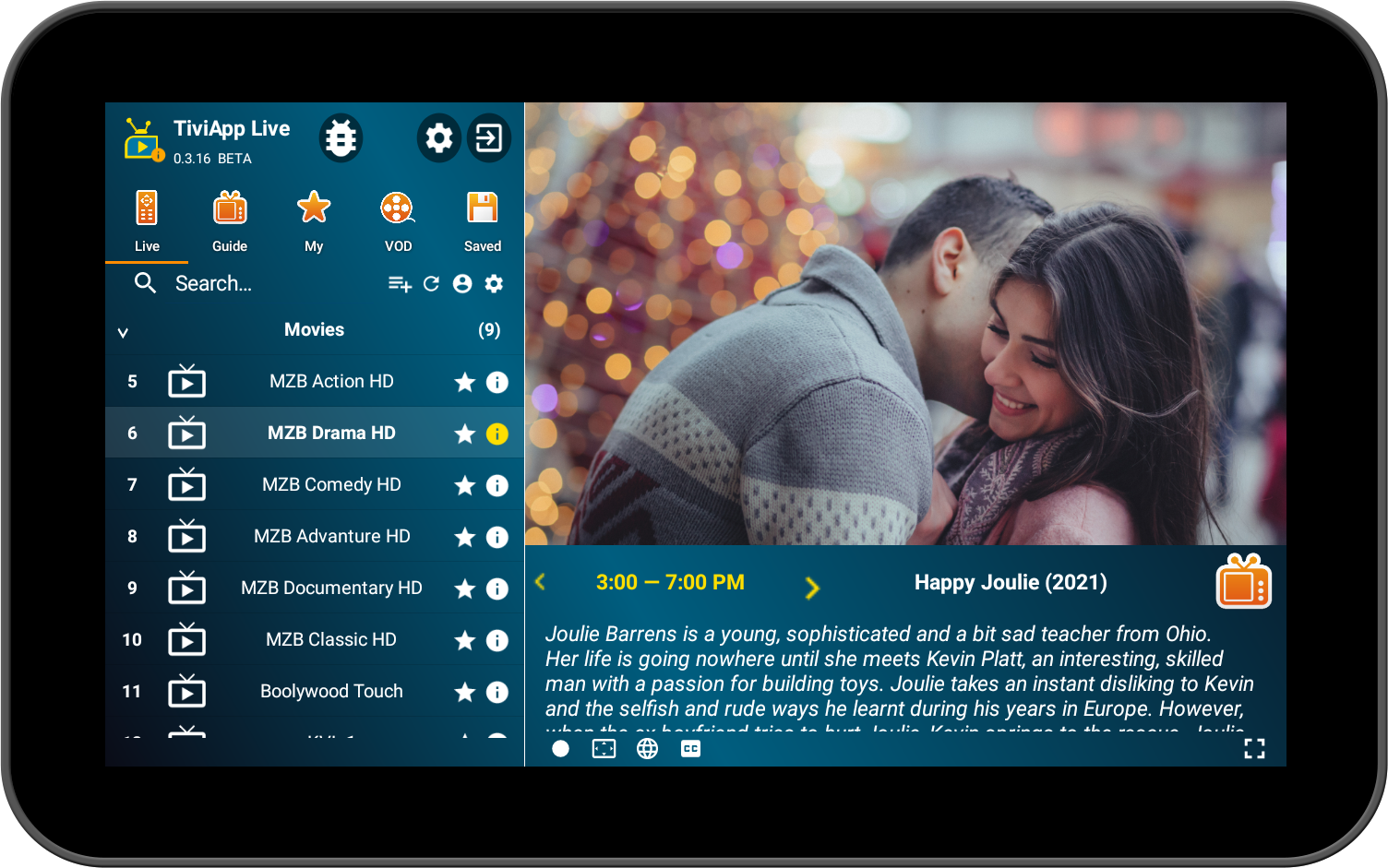Collapse the Movies group

pyautogui.click(x=123, y=332)
